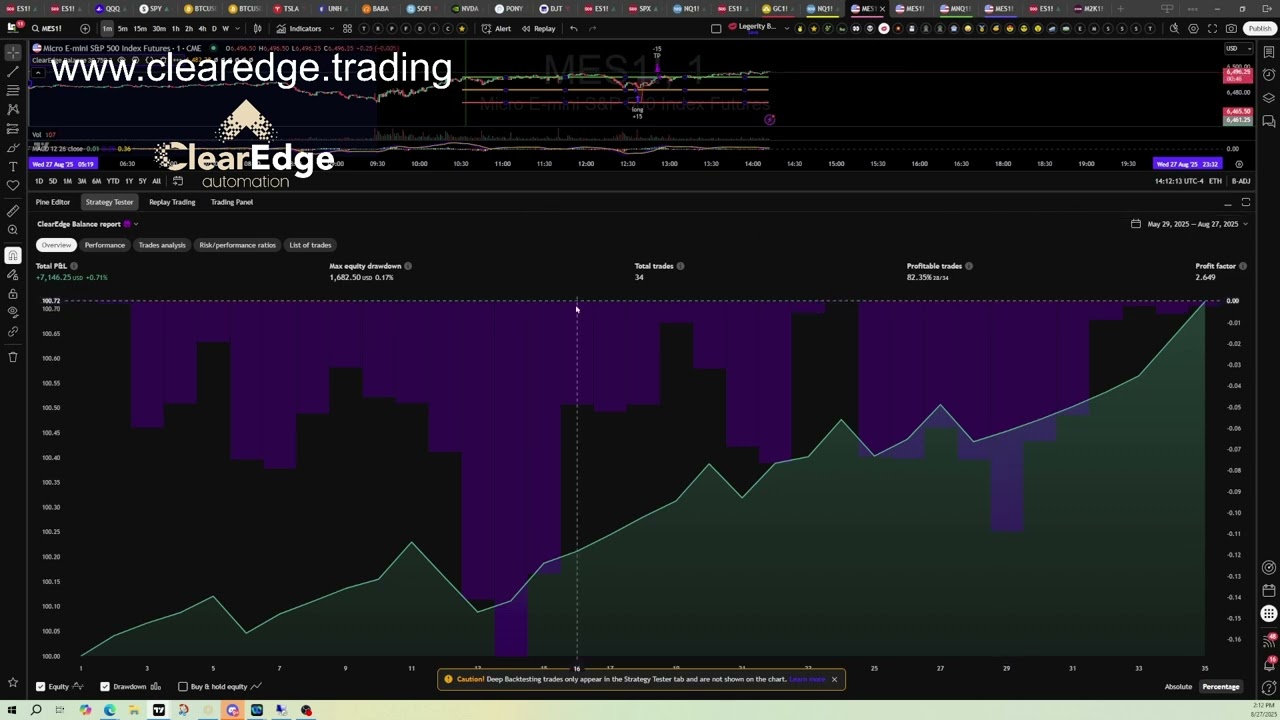Expand the ClearEdge Balance report dropdown

[136, 224]
